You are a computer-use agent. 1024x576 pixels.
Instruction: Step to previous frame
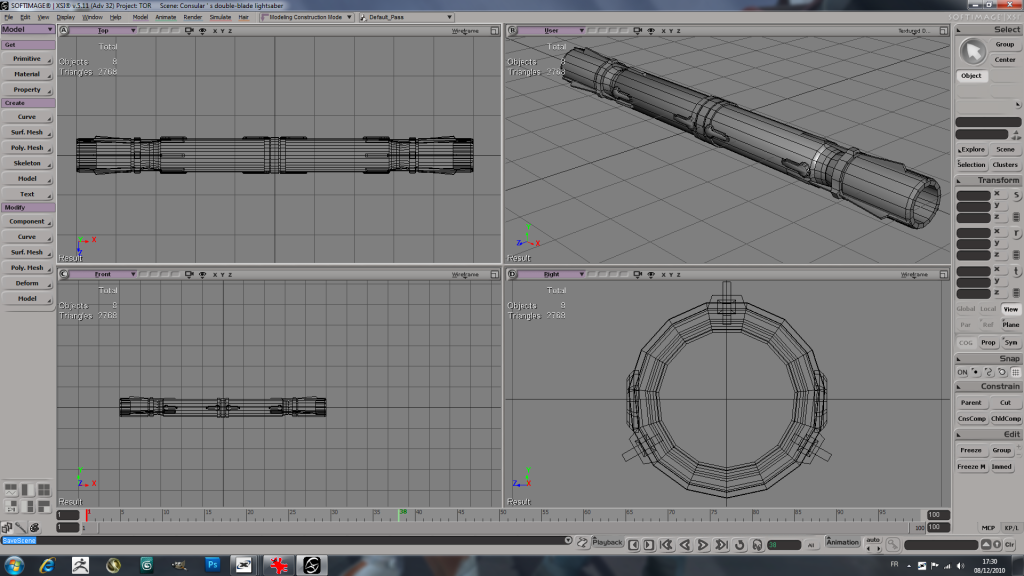pos(633,545)
